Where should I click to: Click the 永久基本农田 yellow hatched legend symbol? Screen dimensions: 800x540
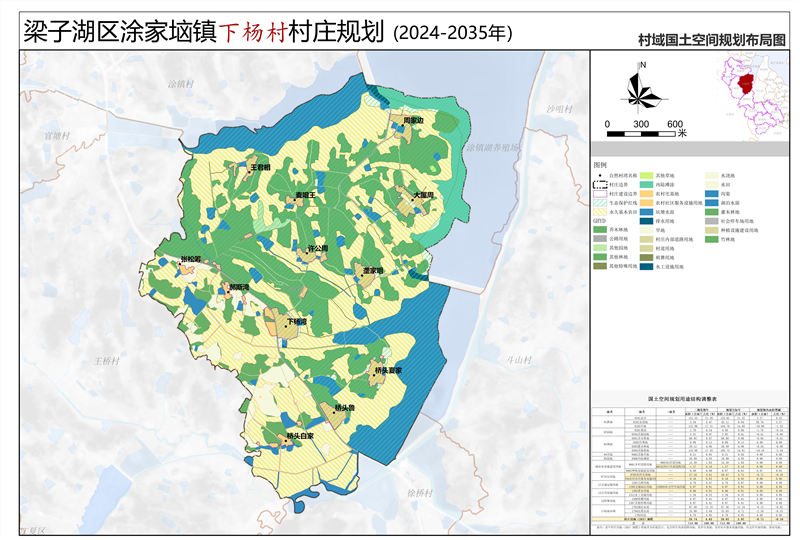(600, 212)
